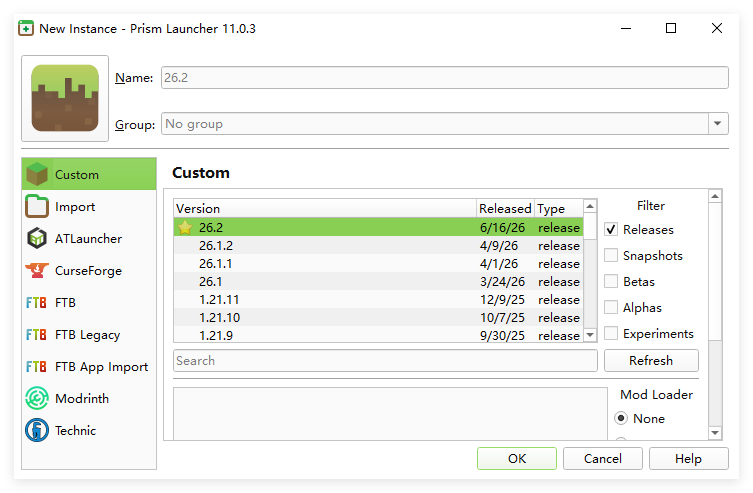Click the Import folder icon
This screenshot has height=493, width=753.
tap(37, 206)
